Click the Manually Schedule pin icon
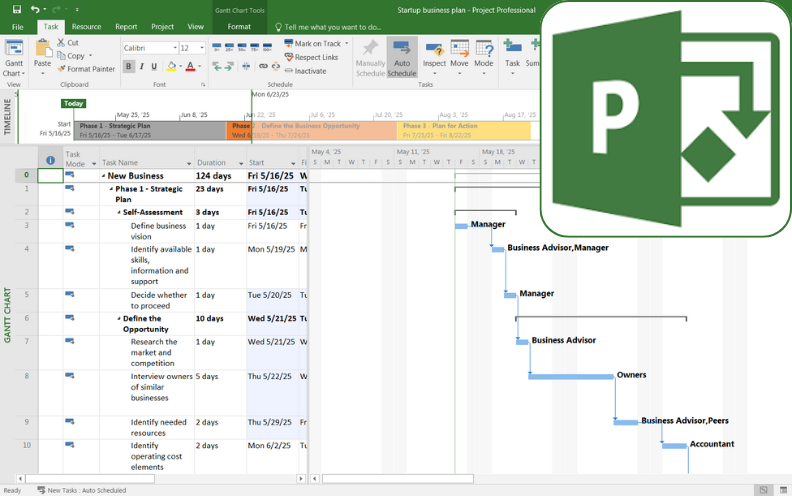This screenshot has width=792, height=496. click(370, 48)
